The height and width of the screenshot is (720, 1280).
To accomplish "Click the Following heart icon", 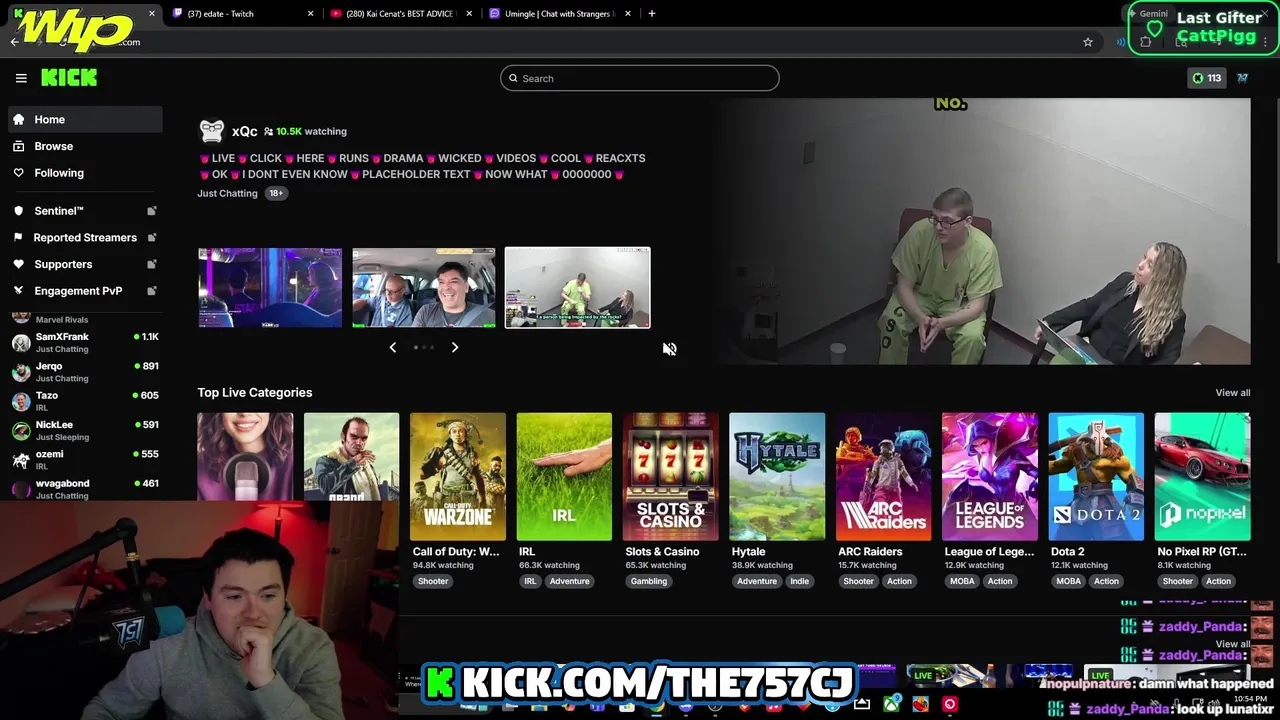I will 18,173.
